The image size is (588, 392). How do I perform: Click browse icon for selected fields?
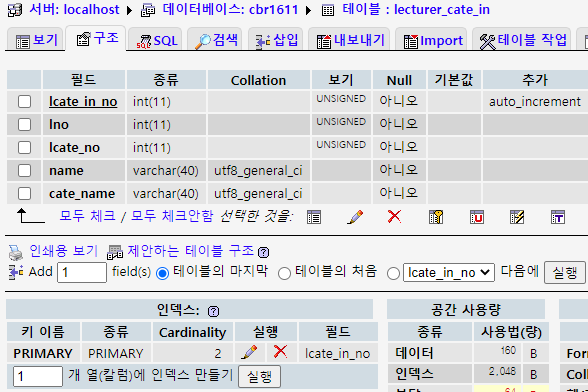pyautogui.click(x=314, y=217)
